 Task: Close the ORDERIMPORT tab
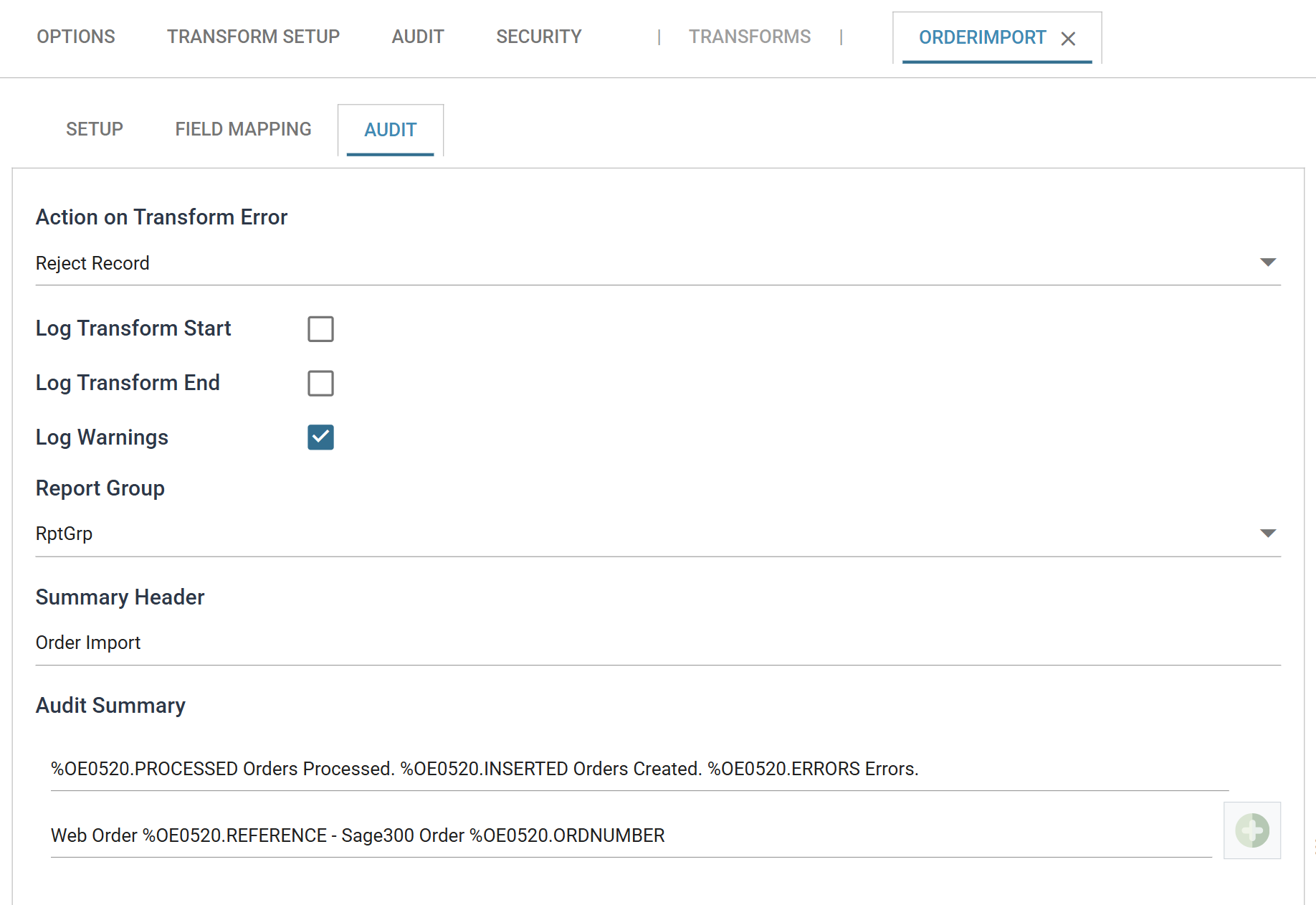click(1068, 39)
